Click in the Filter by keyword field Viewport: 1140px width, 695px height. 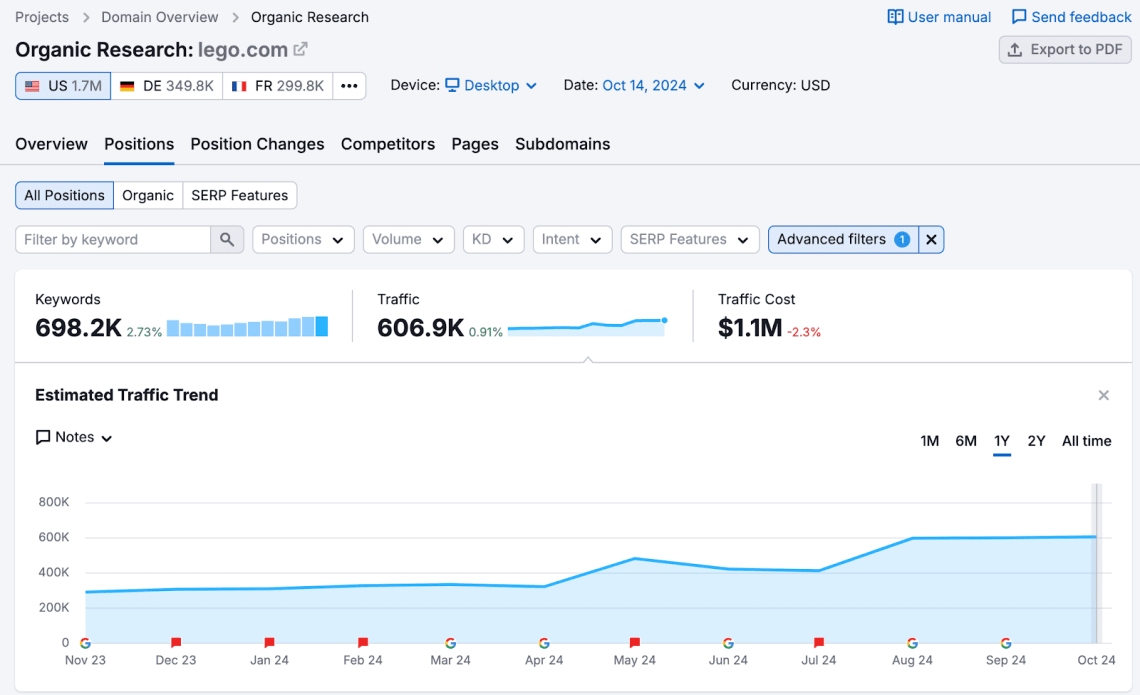pyautogui.click(x=113, y=239)
